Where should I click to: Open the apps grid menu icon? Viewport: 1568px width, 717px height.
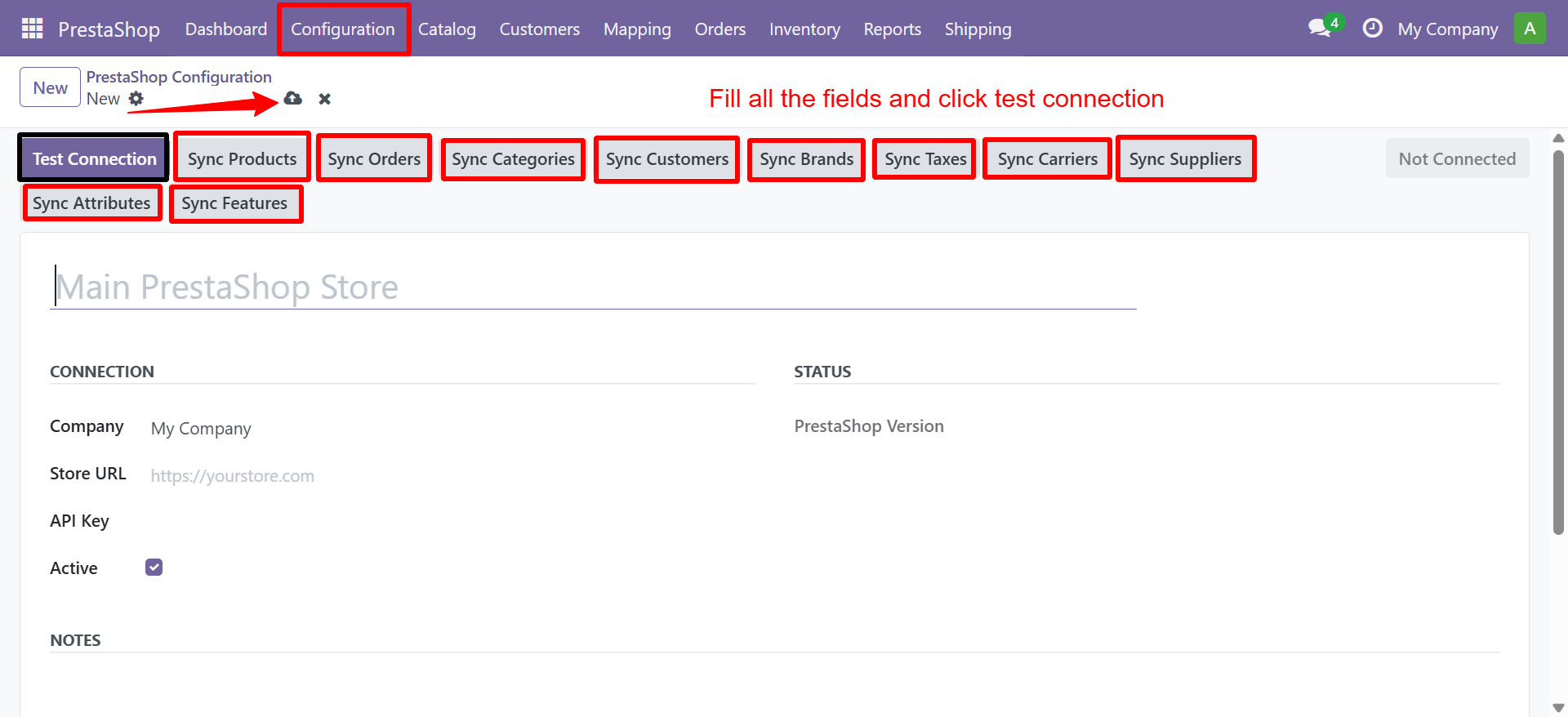32,29
